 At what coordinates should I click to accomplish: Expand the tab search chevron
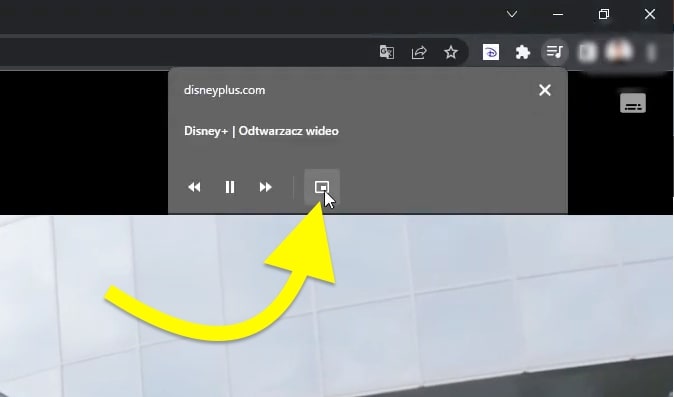(x=512, y=14)
